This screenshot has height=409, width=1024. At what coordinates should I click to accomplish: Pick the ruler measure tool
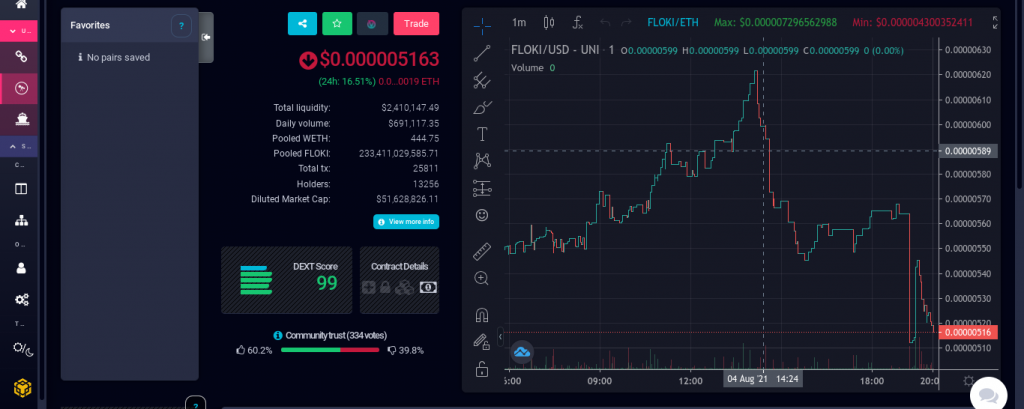coord(482,250)
